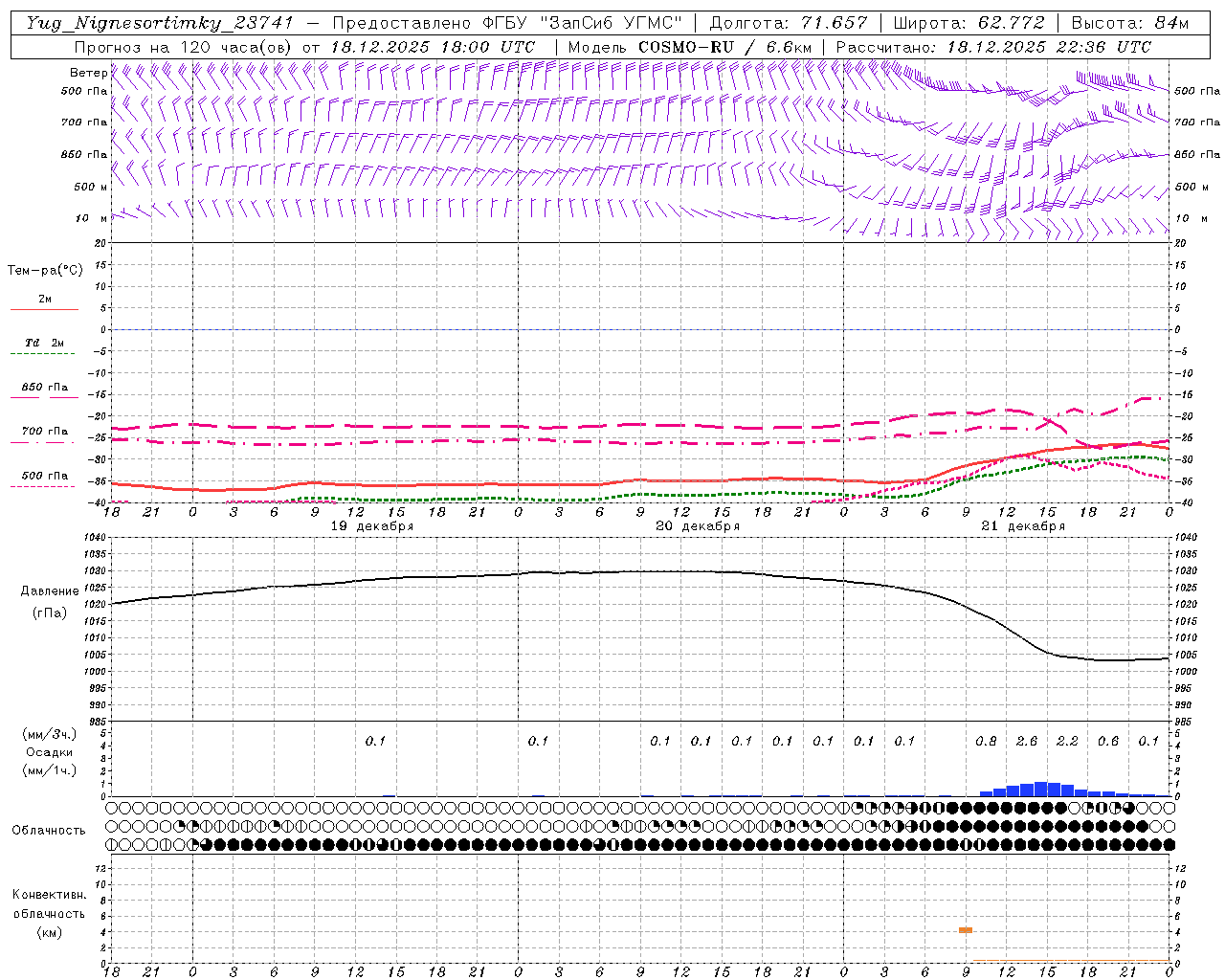The width and height of the screenshot is (1225, 980).
Task: Click the 20 декабря date label
Action: tap(698, 526)
